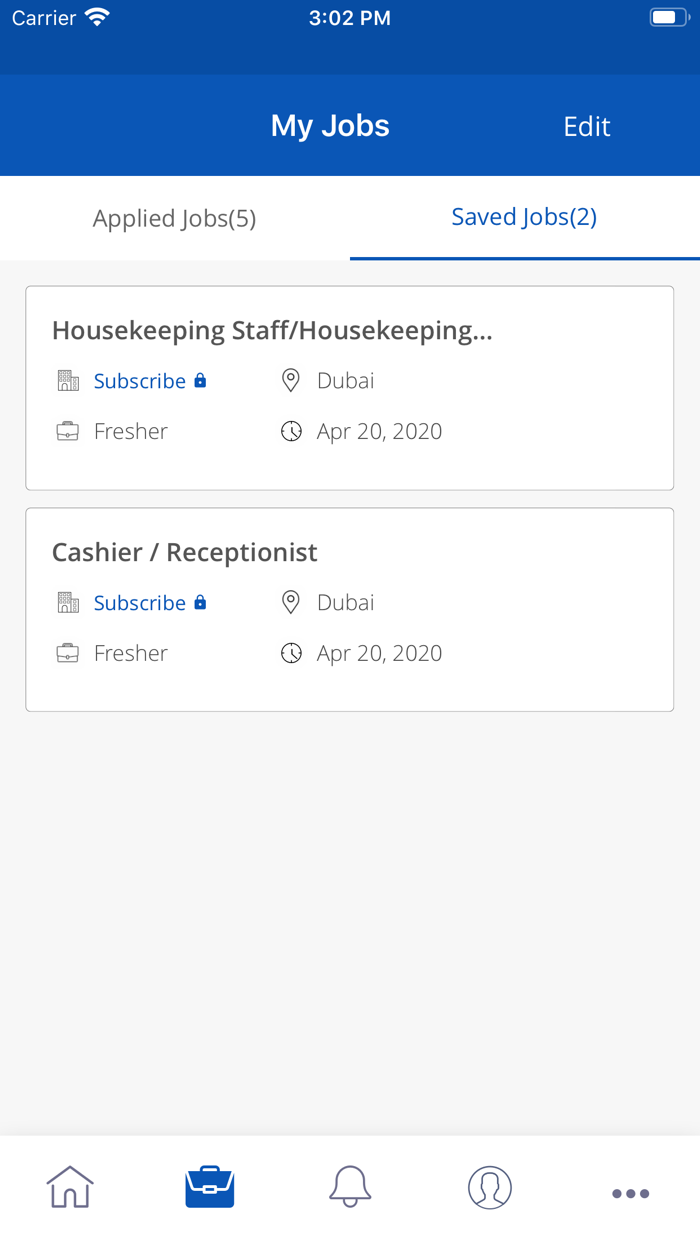700x1244 pixels.
Task: Open notifications using the bell icon
Action: (x=349, y=1187)
